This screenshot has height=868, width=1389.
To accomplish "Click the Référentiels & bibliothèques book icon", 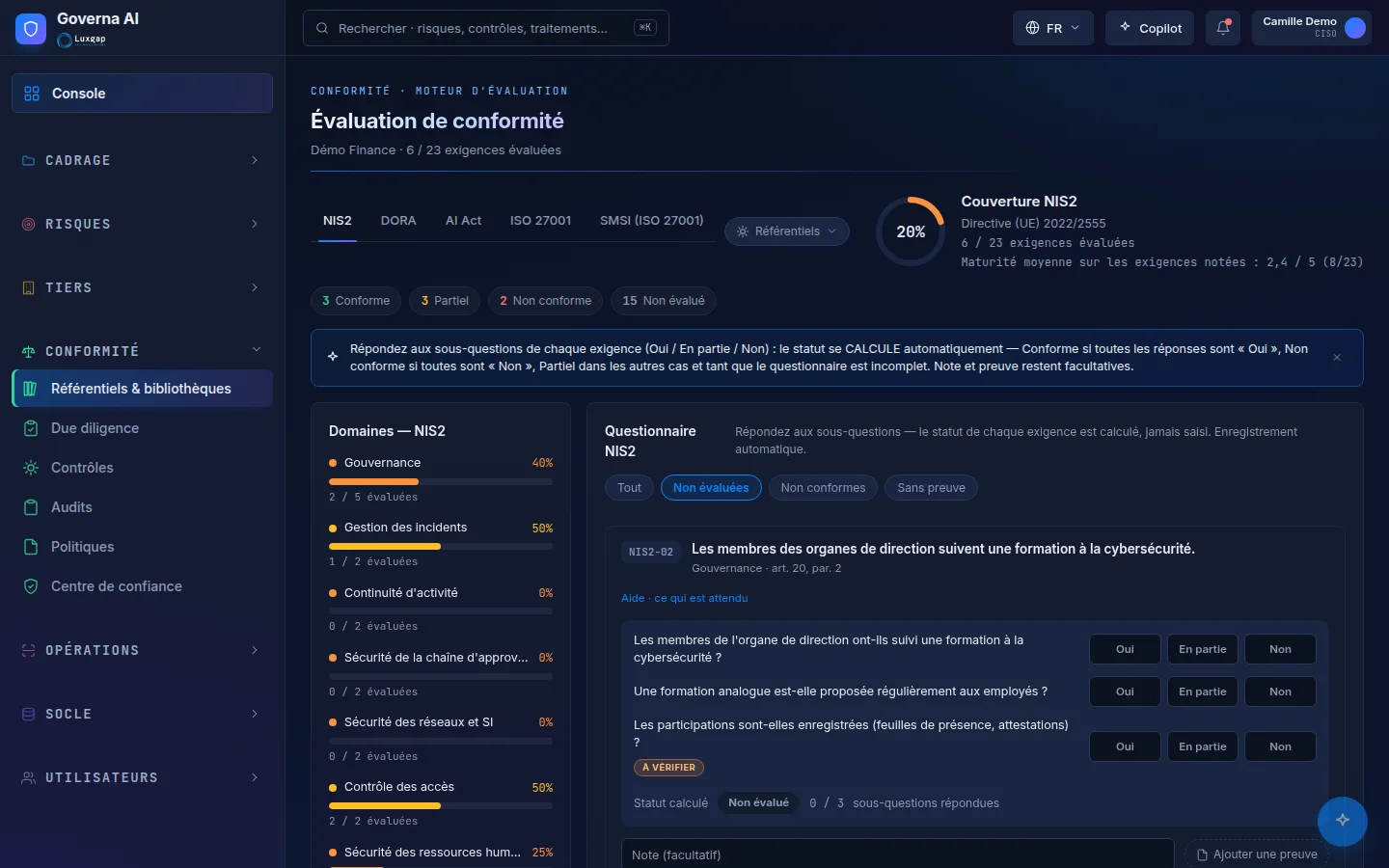I will pyautogui.click(x=31, y=389).
